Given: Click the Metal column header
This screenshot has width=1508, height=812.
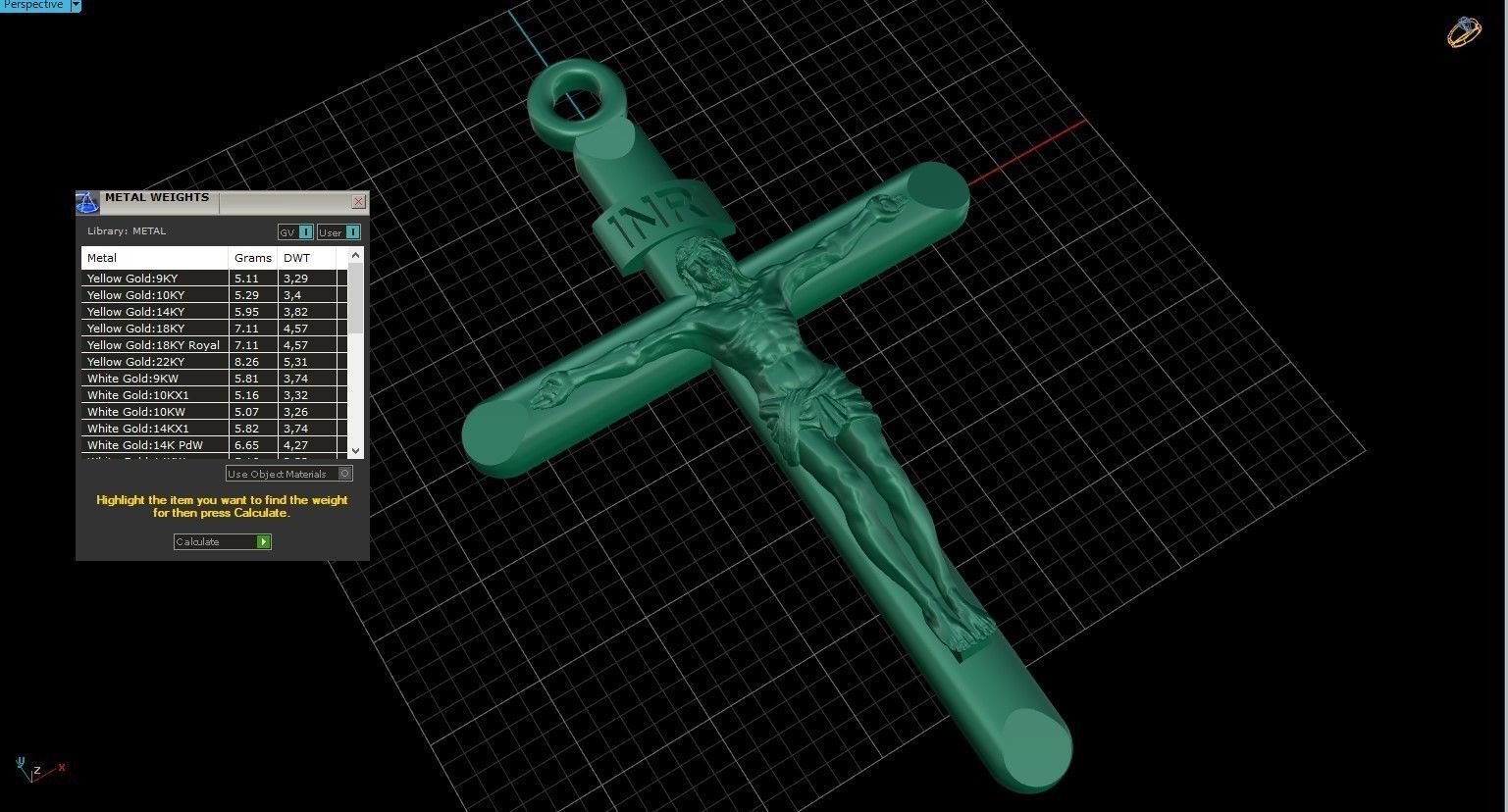Looking at the screenshot, I should click(x=155, y=258).
